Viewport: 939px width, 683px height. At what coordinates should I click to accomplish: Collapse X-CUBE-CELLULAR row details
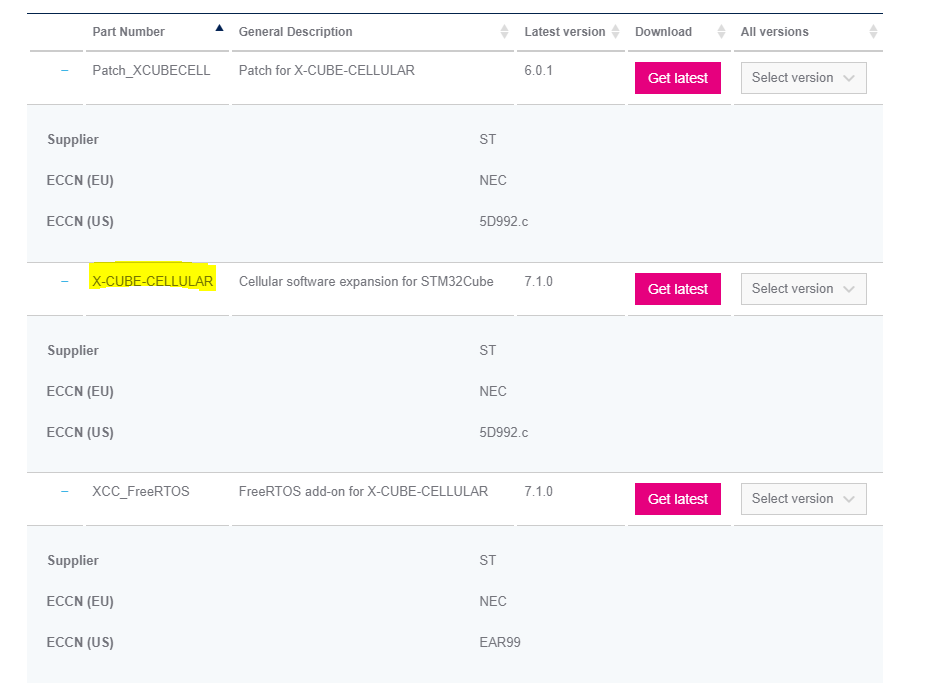pos(65,281)
